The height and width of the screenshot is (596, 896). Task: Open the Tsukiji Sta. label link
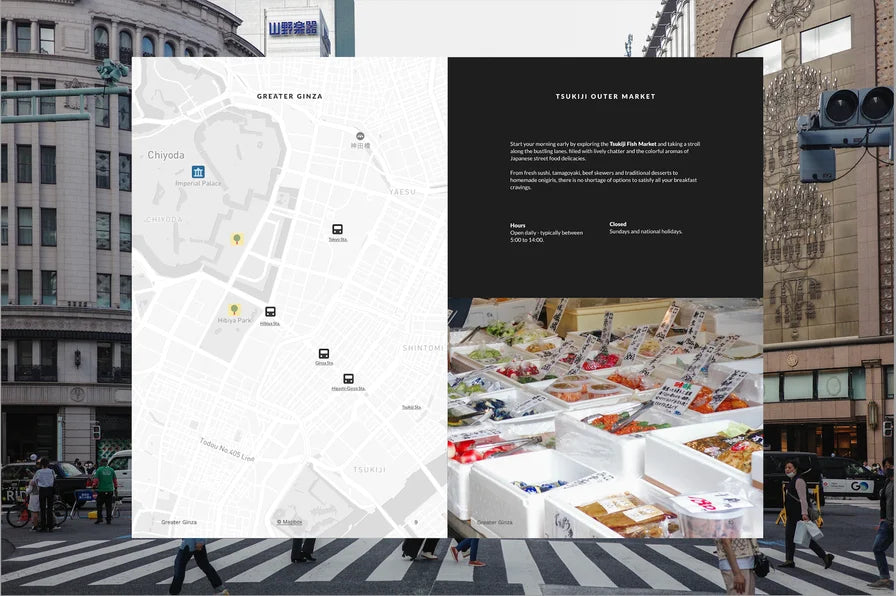coord(411,407)
